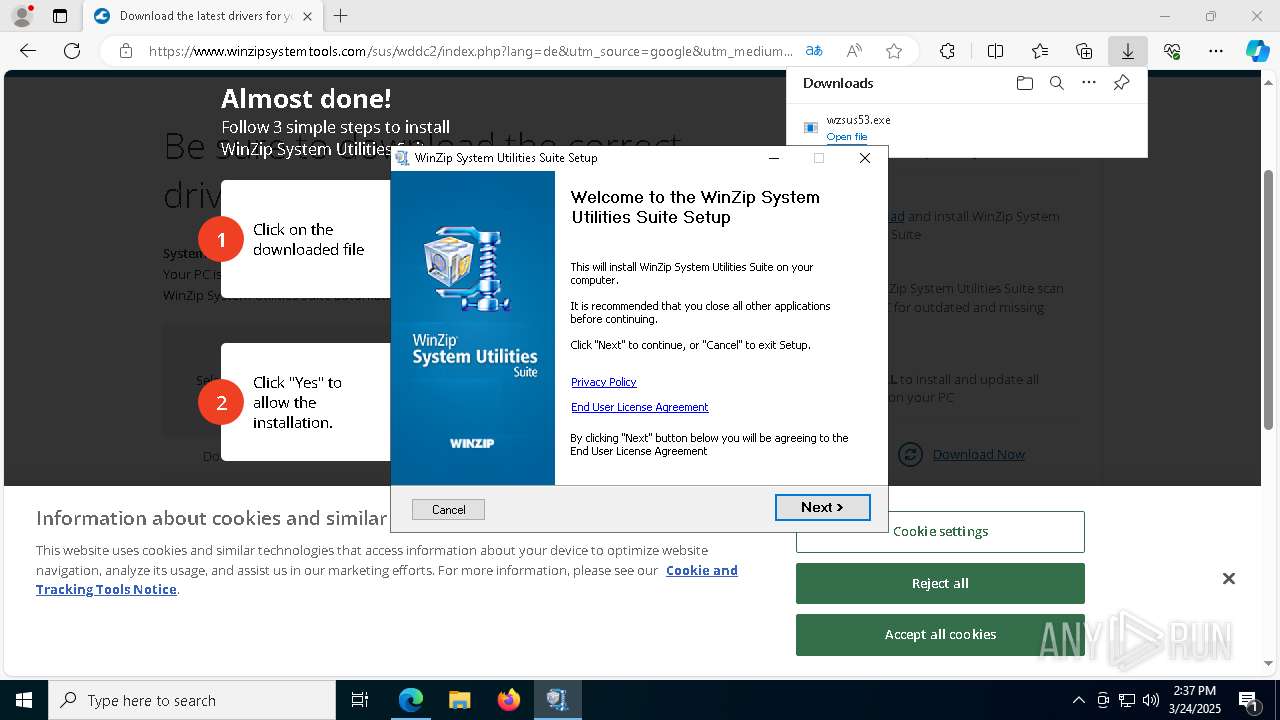Close the browser tab

307,16
